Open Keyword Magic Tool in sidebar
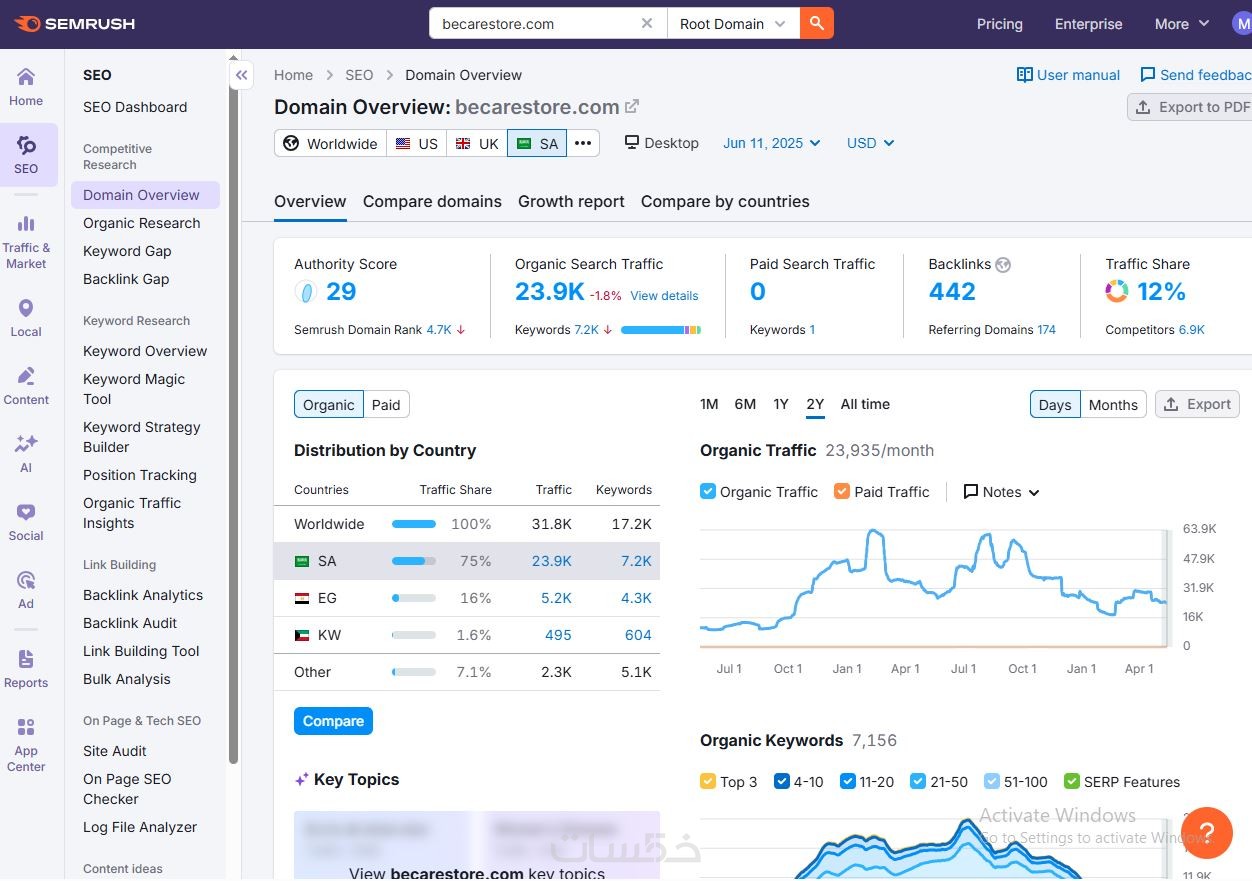The width and height of the screenshot is (1252, 881). [134, 389]
